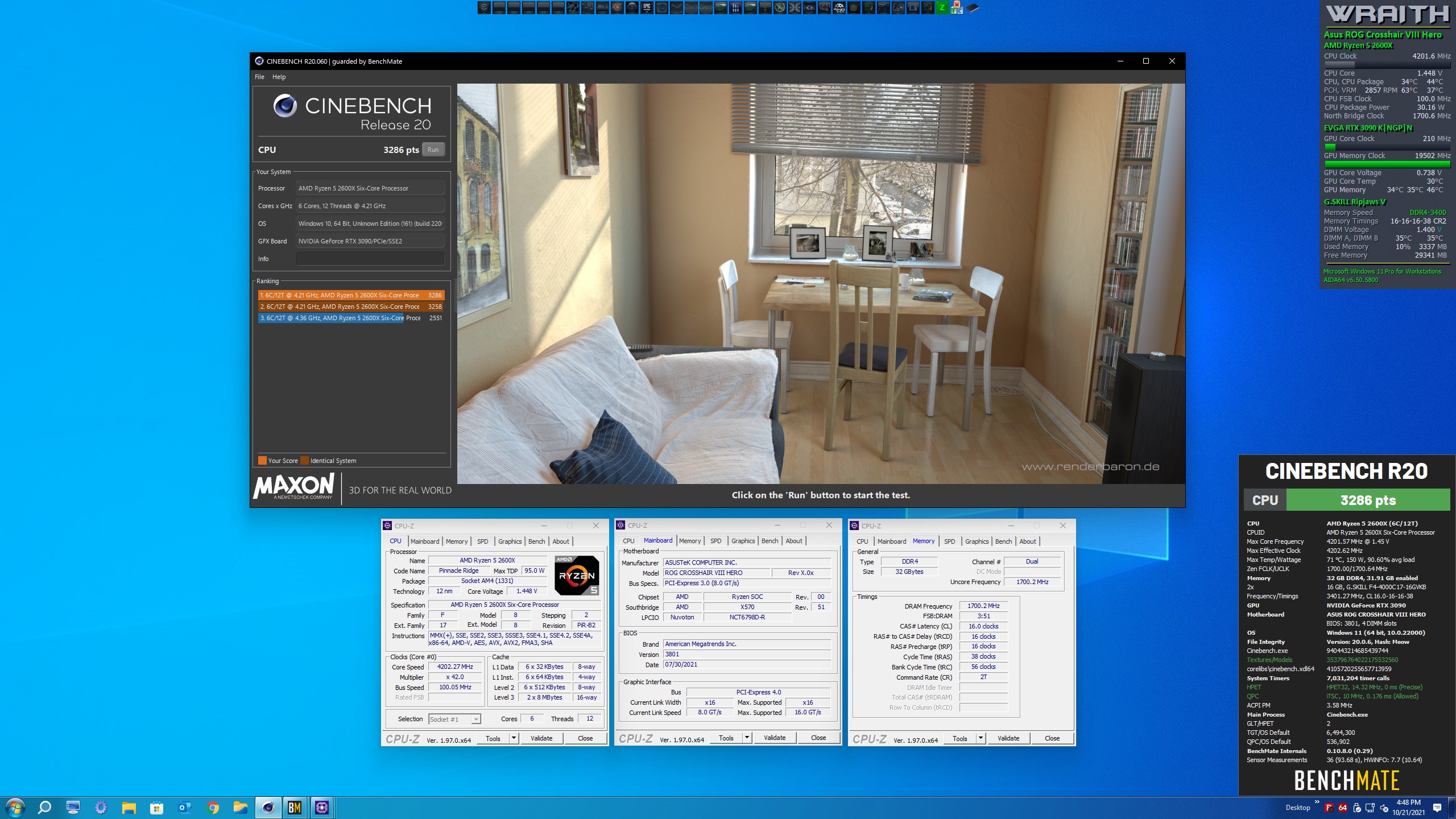1456x819 pixels.
Task: Click the taskbar search magnifier
Action: (x=44, y=807)
